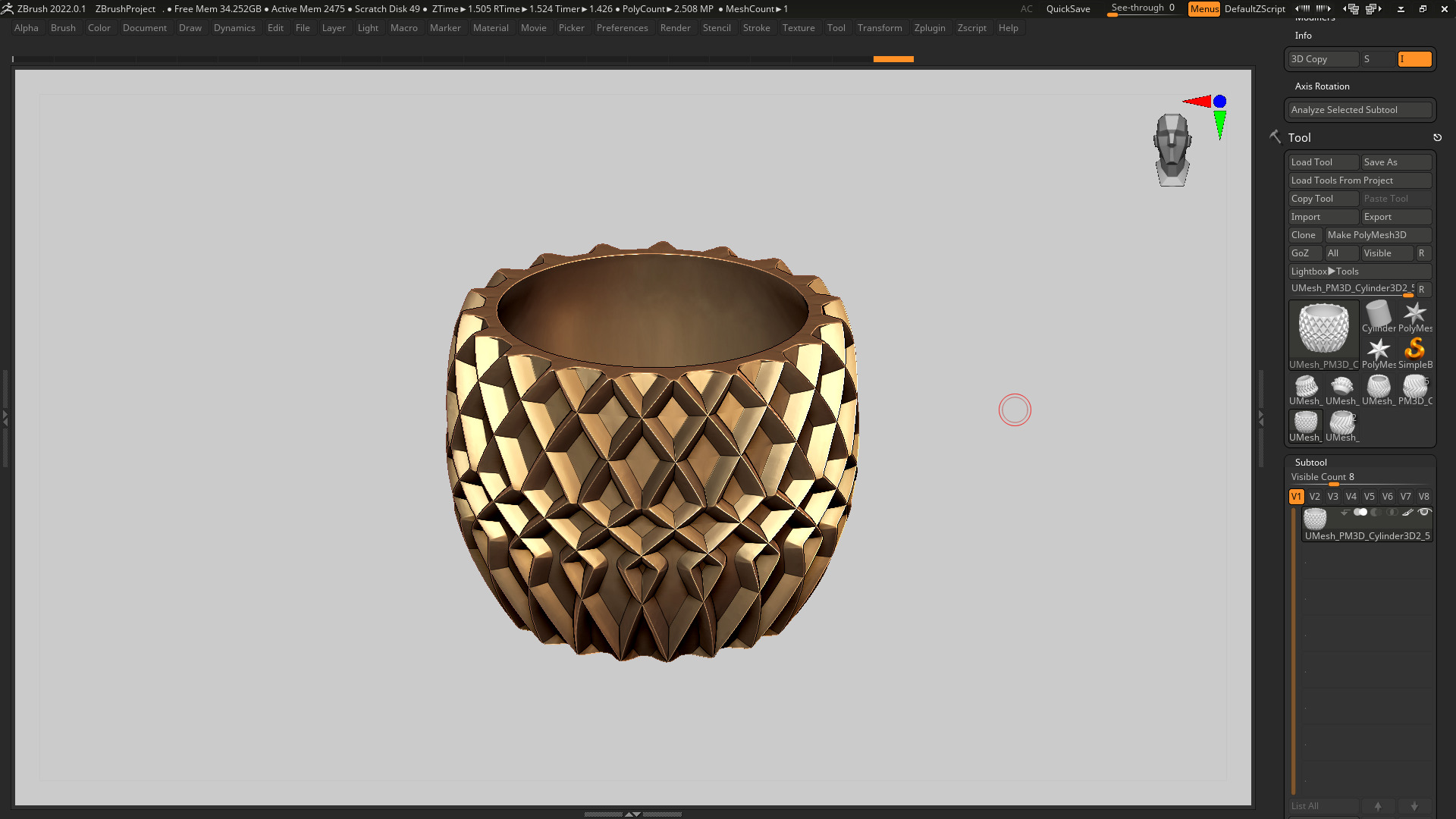The height and width of the screenshot is (819, 1456).
Task: Click the camera head view indicator
Action: 1172,150
